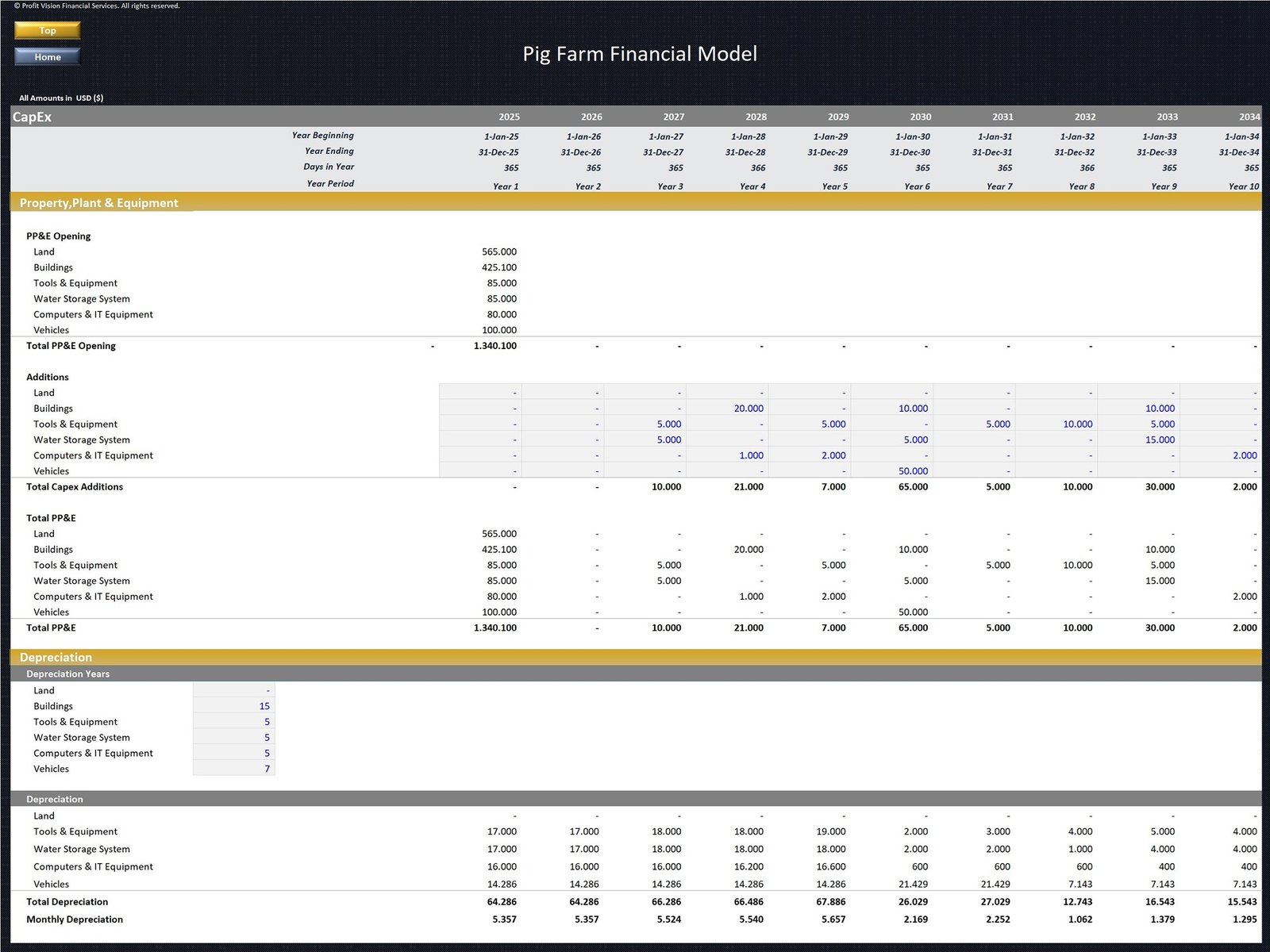The image size is (1270, 952).
Task: Select the Land depreciation years input cell
Action: point(234,690)
